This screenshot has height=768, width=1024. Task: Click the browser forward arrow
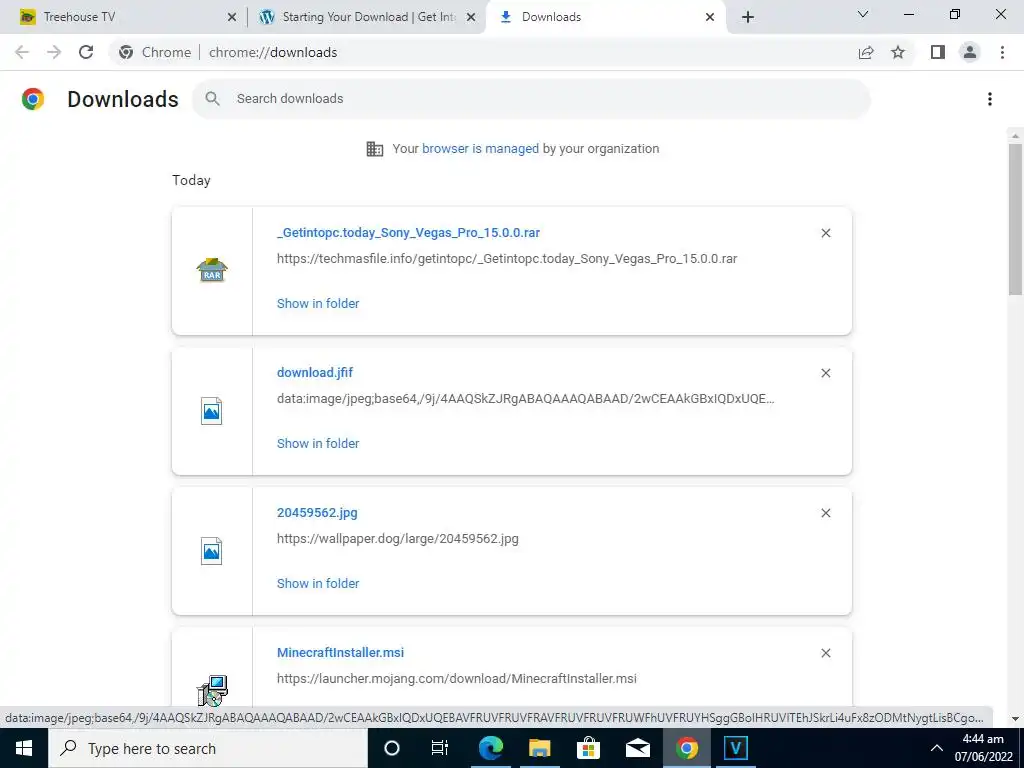pyautogui.click(x=54, y=52)
